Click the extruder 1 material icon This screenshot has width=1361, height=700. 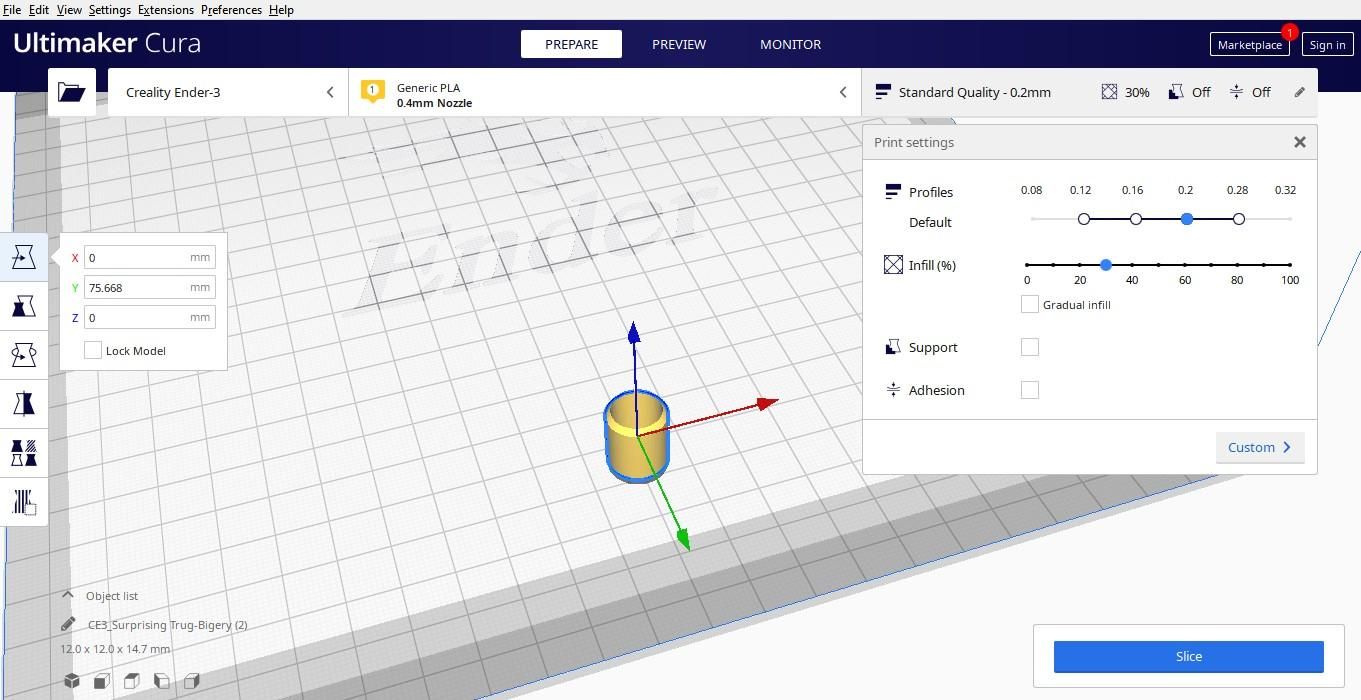373,92
